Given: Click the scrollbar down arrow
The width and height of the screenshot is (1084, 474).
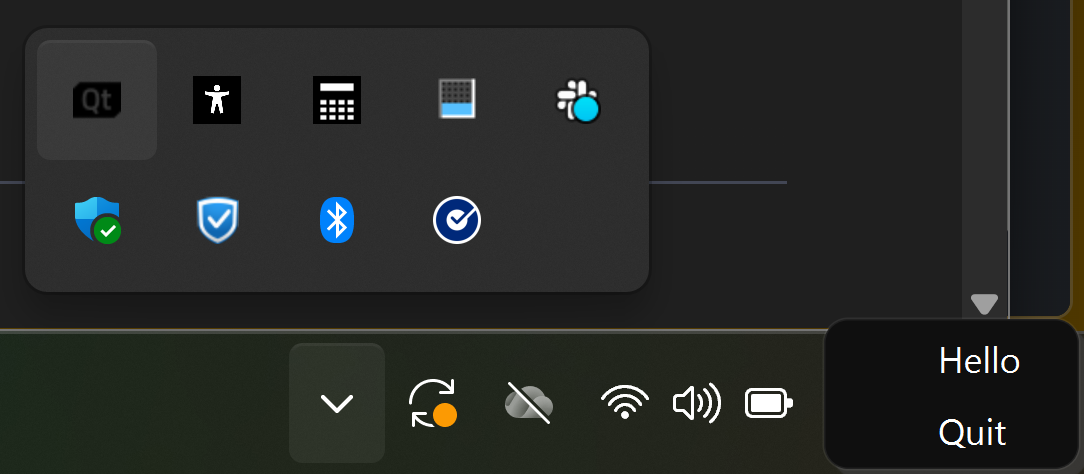Looking at the screenshot, I should 984,304.
